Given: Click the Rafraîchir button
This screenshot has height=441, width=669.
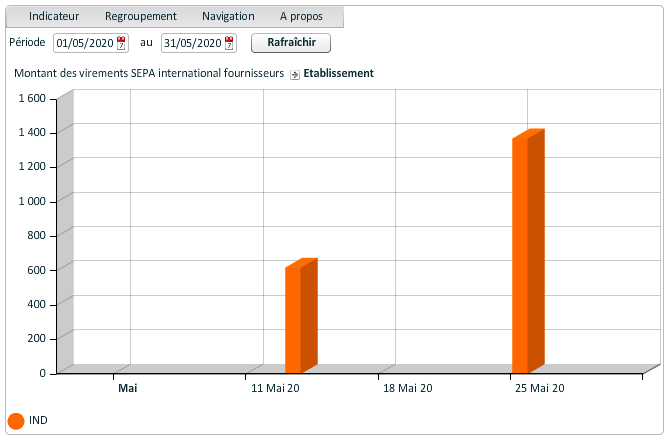Looking at the screenshot, I should tap(291, 43).
